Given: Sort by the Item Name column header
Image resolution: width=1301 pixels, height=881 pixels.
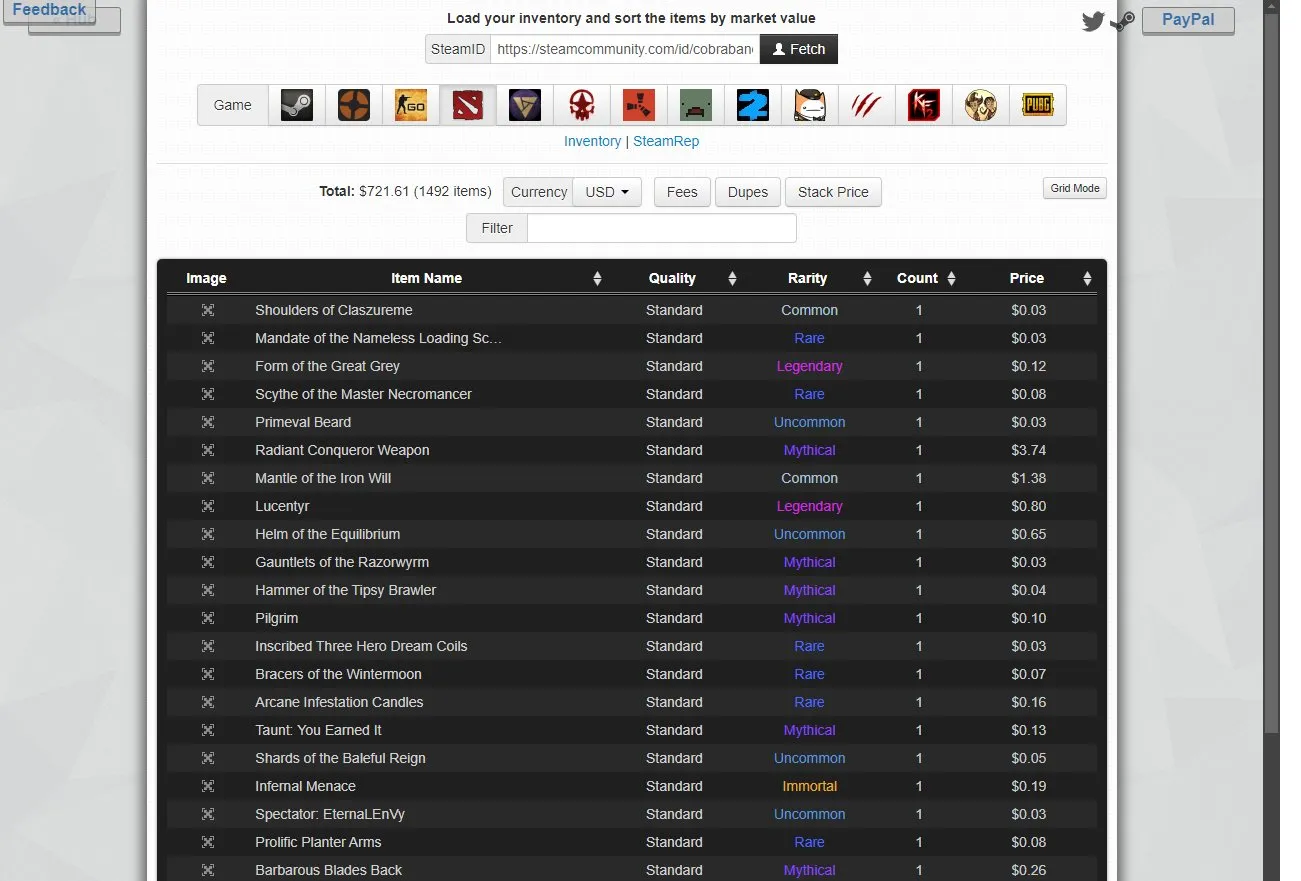Looking at the screenshot, I should tap(426, 278).
